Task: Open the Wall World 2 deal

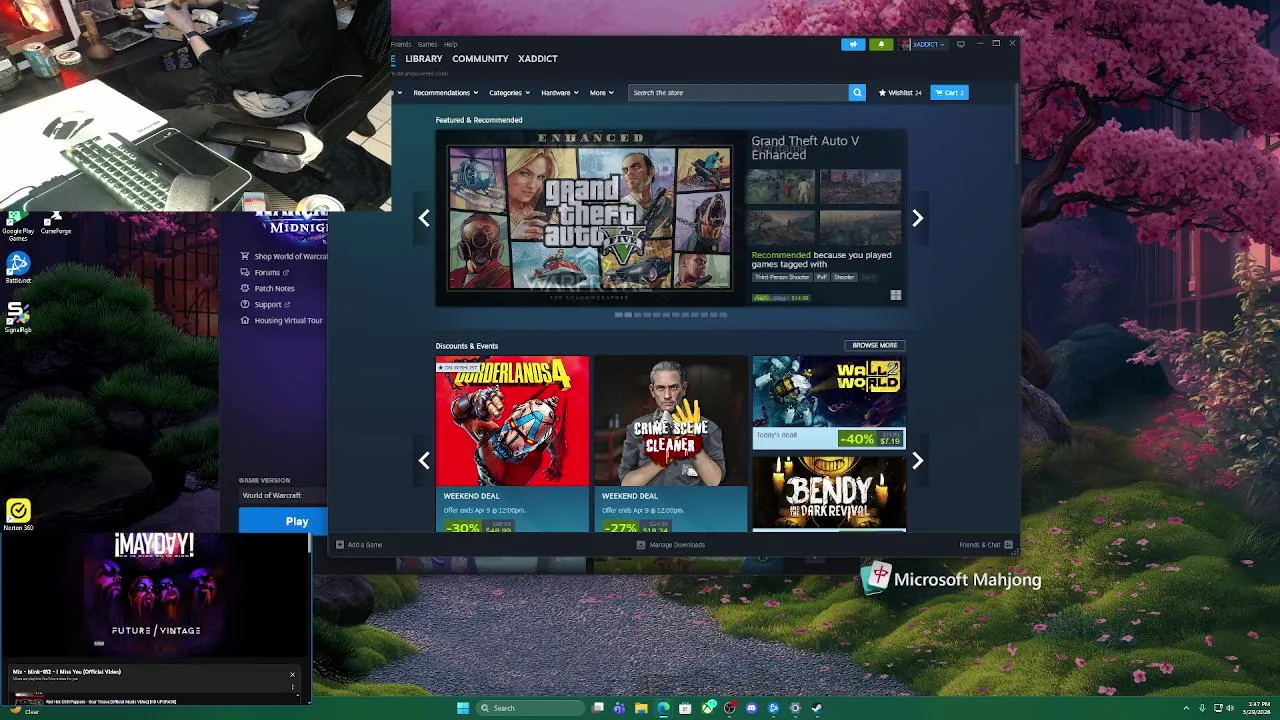Action: (829, 402)
